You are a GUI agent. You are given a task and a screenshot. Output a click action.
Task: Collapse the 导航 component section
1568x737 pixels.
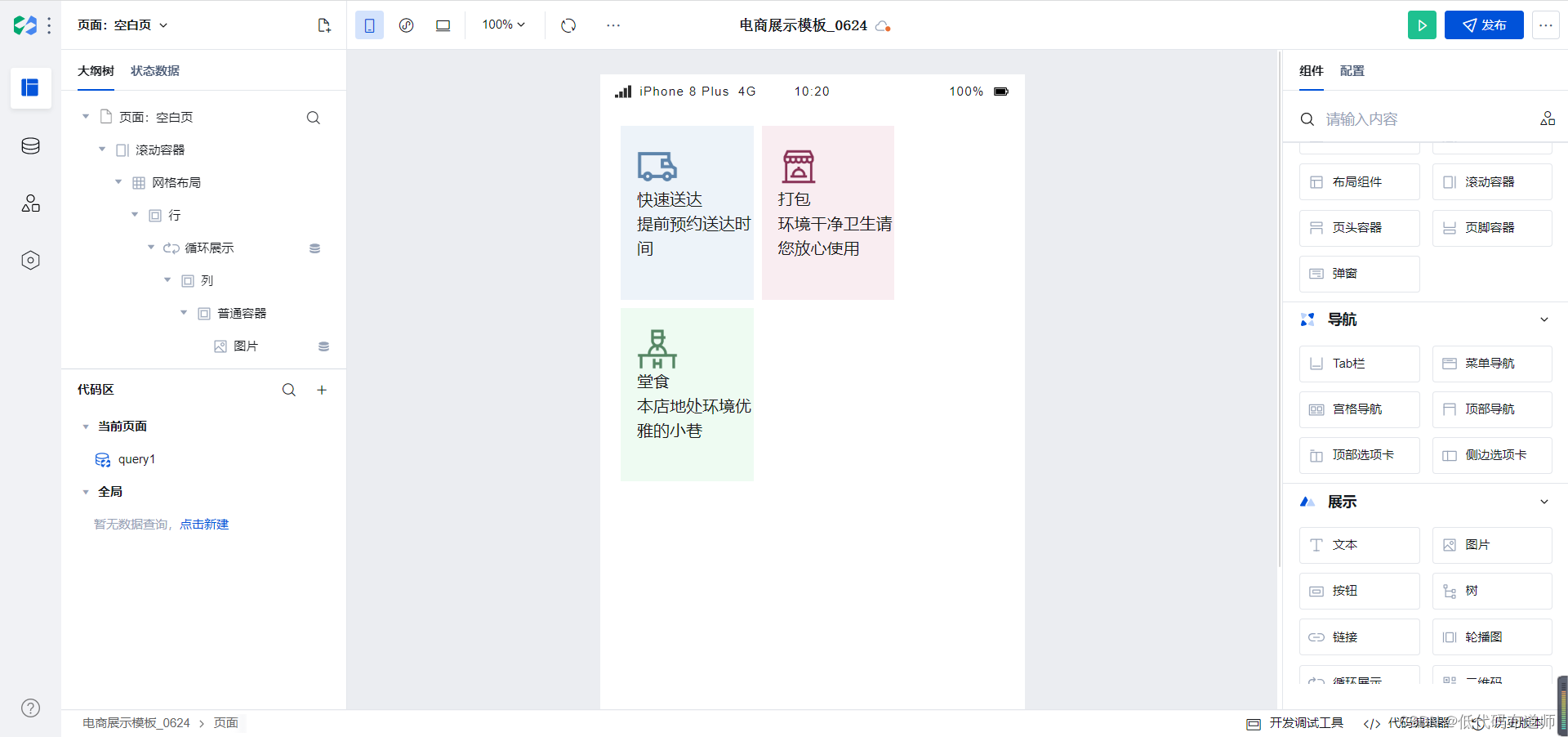pyautogui.click(x=1544, y=319)
